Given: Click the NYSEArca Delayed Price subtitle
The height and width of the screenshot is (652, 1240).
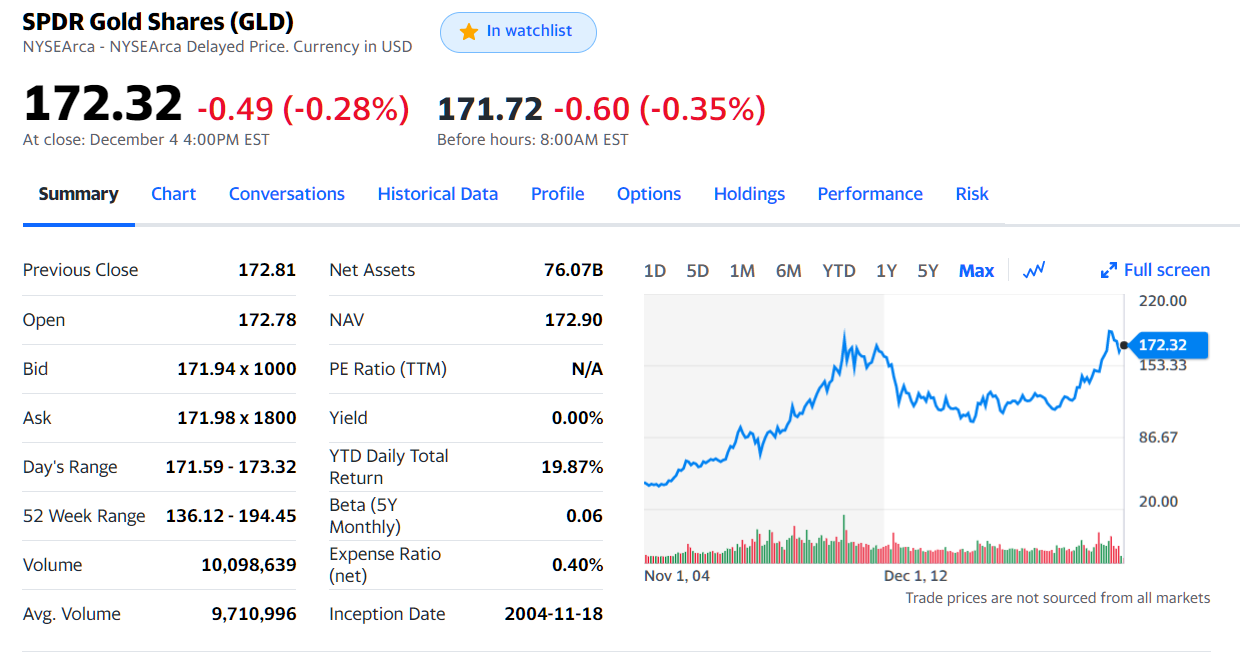Looking at the screenshot, I should [217, 46].
